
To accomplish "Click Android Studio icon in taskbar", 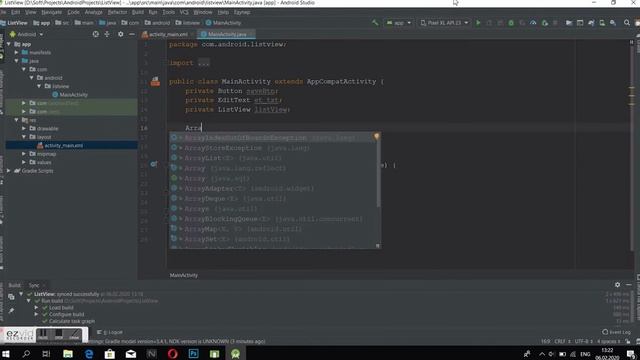I will coord(236,353).
